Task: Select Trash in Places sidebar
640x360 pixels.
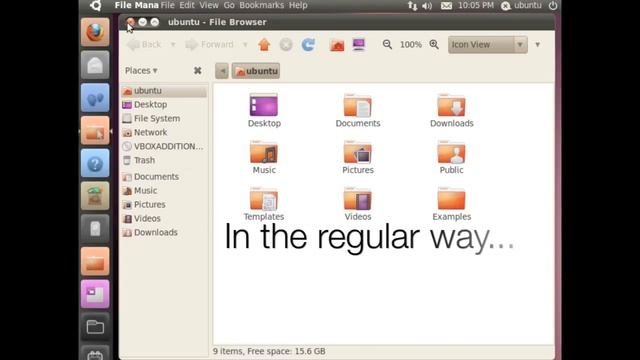Action: (x=164, y=160)
